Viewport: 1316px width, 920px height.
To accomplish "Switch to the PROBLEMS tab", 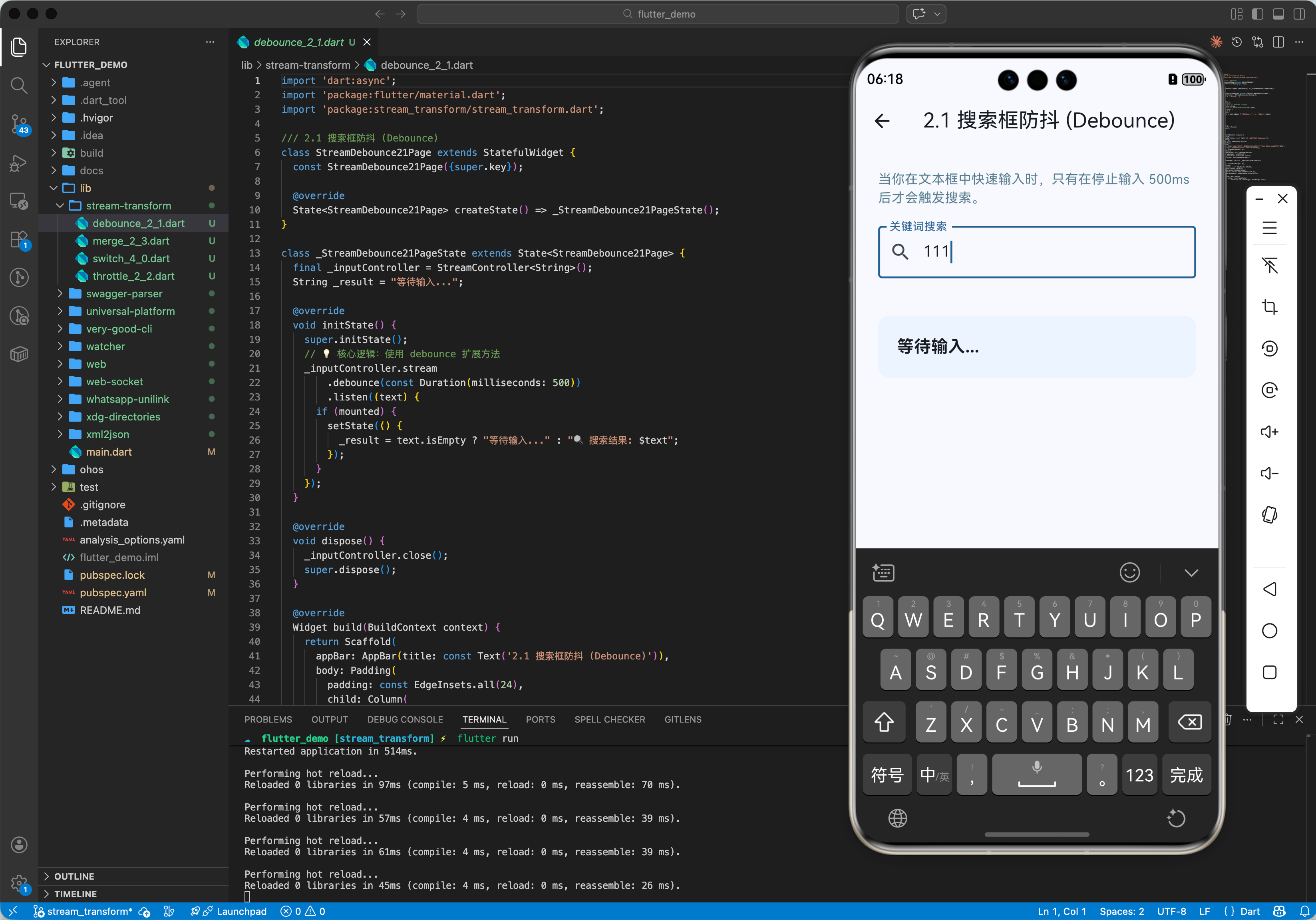I will click(x=268, y=719).
